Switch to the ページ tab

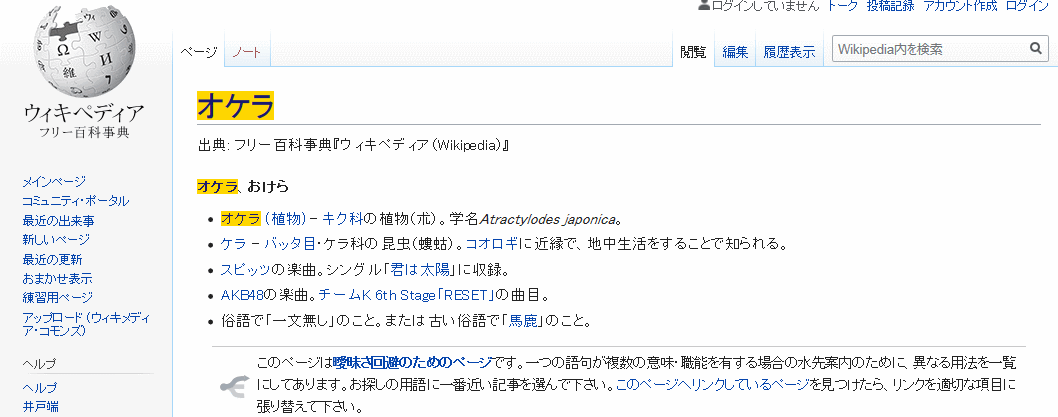pos(199,52)
